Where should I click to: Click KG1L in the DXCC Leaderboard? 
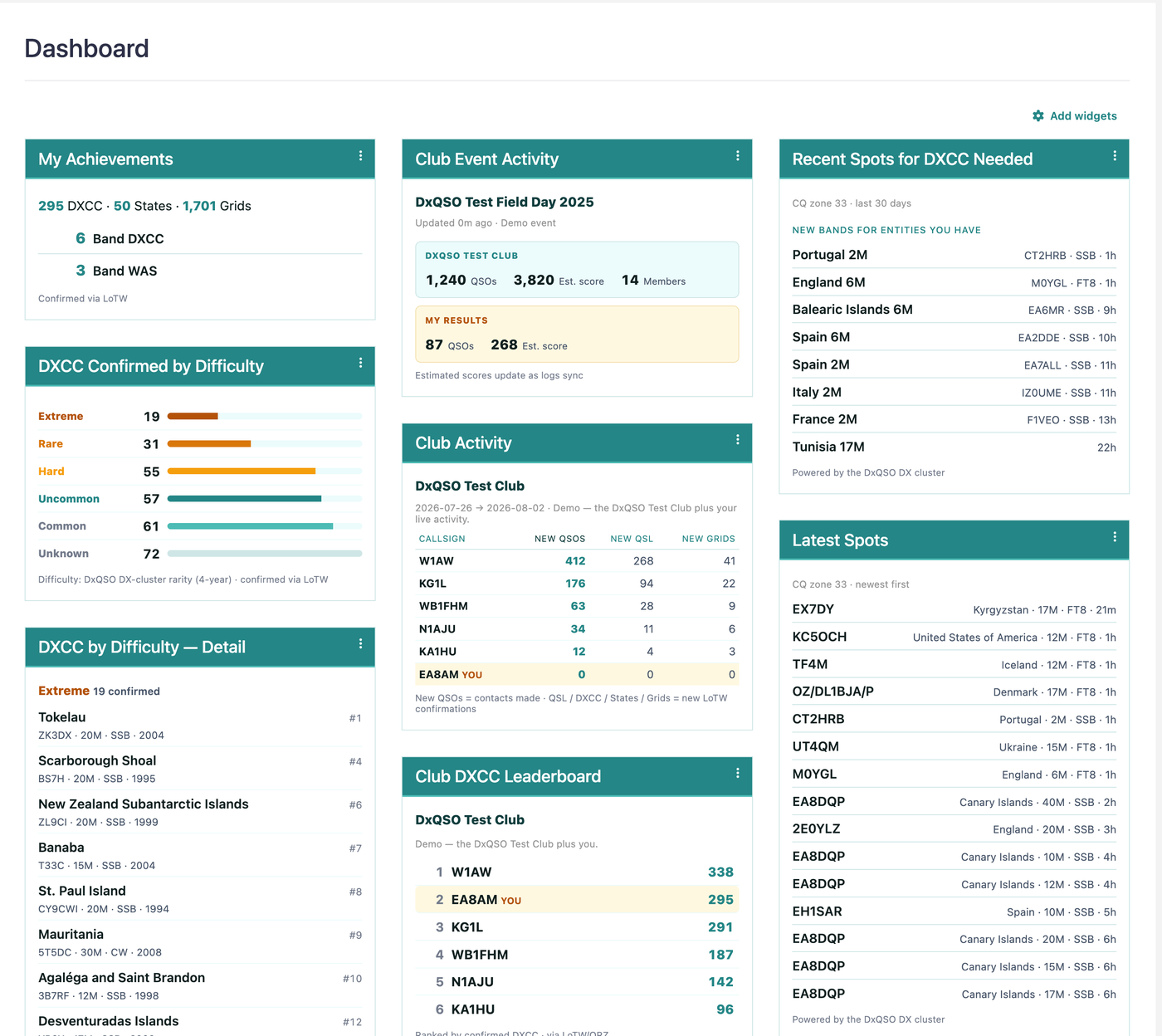(x=466, y=927)
